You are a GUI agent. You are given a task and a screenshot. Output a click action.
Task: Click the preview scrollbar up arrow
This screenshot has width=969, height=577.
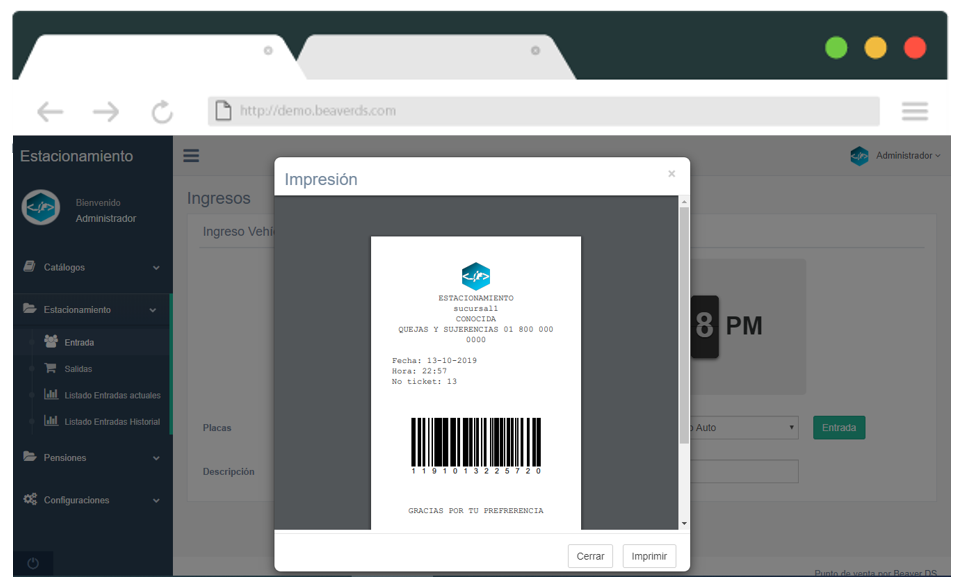coord(684,202)
